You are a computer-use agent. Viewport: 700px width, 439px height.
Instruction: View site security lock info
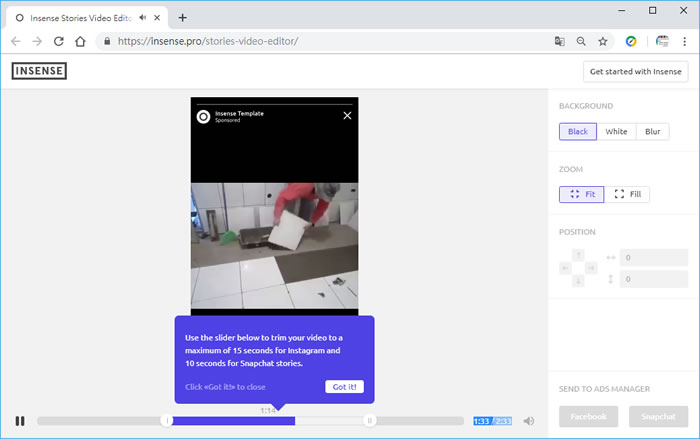pos(107,42)
